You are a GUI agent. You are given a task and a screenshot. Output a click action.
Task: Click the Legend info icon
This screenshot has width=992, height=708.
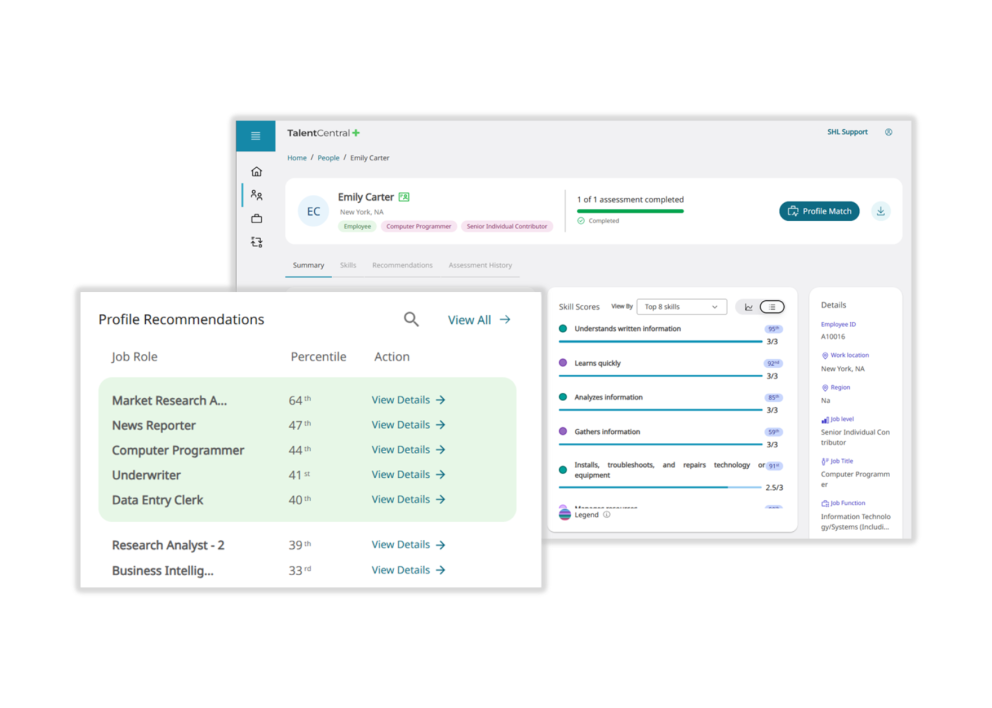(607, 515)
